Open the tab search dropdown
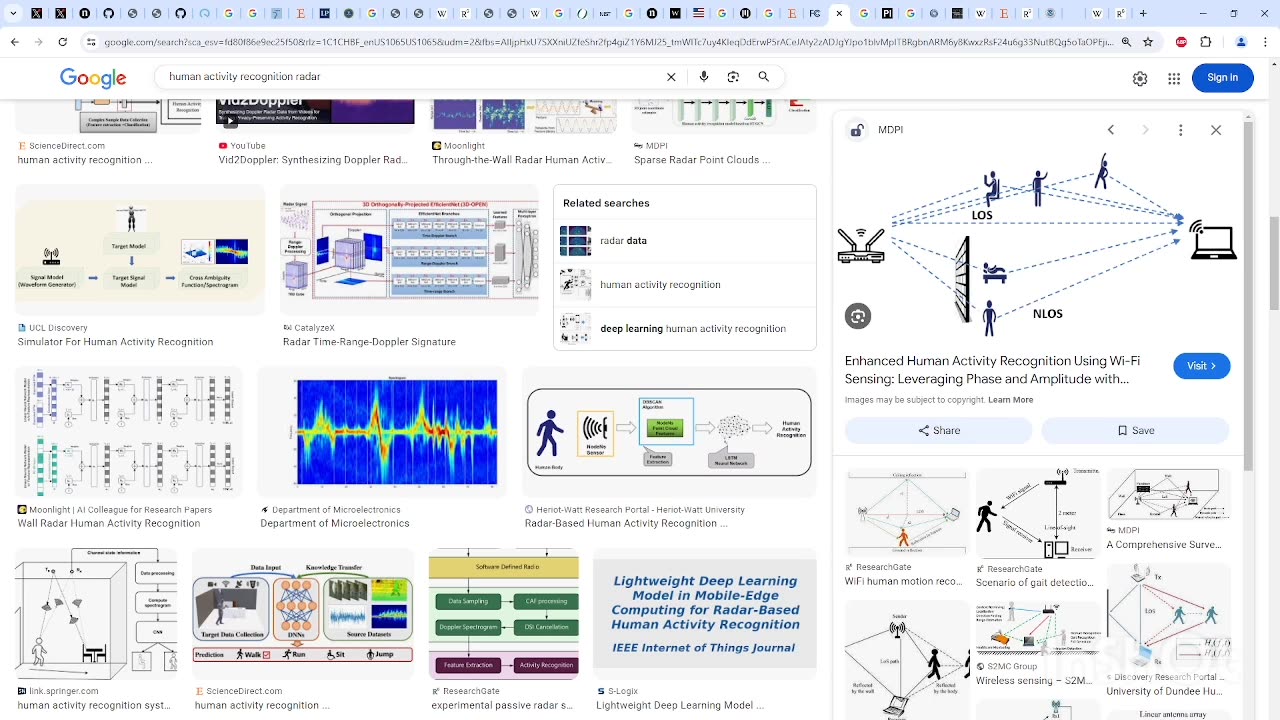This screenshot has height=720, width=1280. (x=15, y=13)
